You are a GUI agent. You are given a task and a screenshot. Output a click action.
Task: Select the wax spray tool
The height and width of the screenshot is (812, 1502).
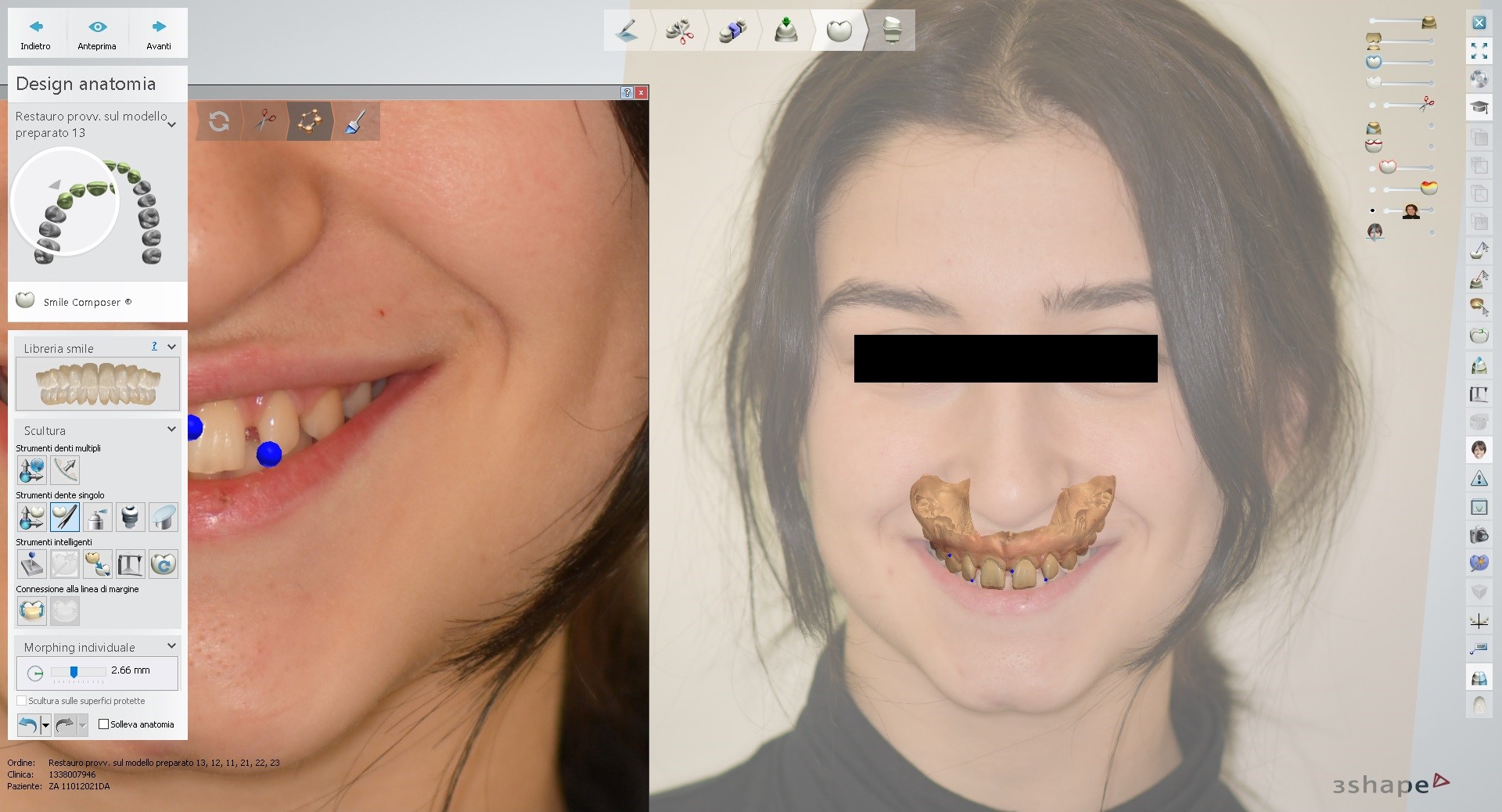[98, 517]
